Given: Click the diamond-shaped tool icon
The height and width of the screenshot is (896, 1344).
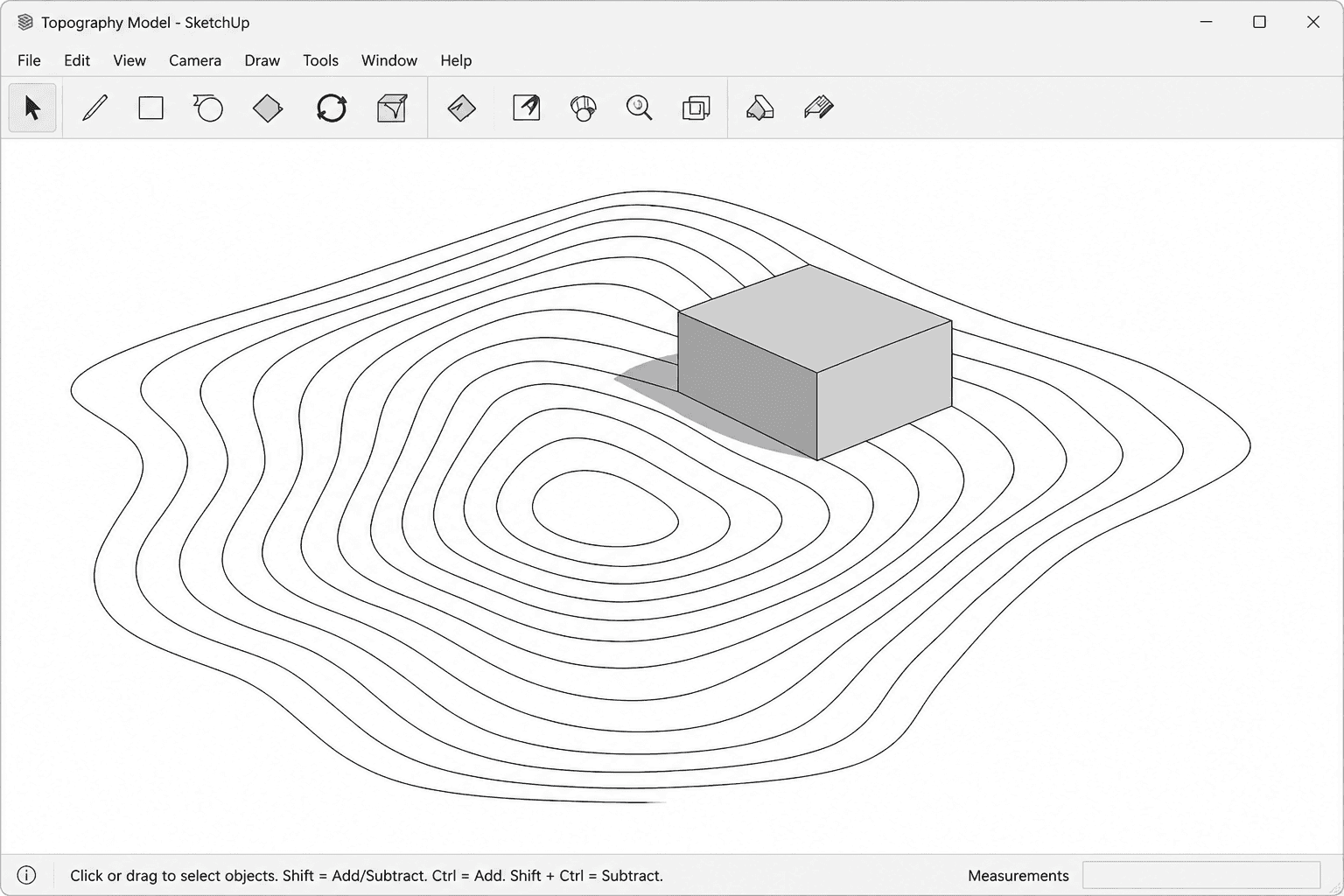Looking at the screenshot, I should (268, 108).
